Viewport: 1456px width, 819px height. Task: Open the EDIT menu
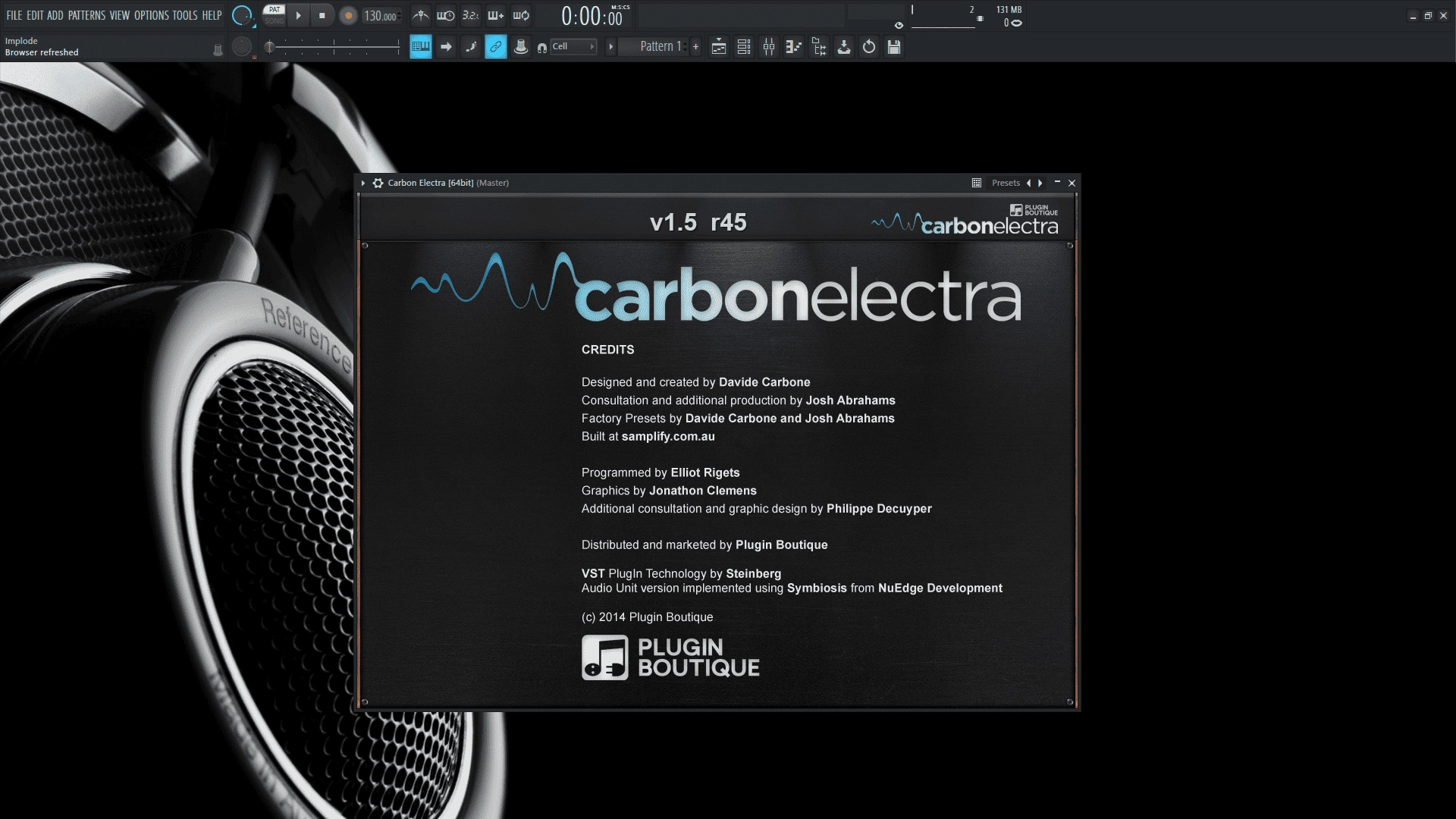[35, 15]
